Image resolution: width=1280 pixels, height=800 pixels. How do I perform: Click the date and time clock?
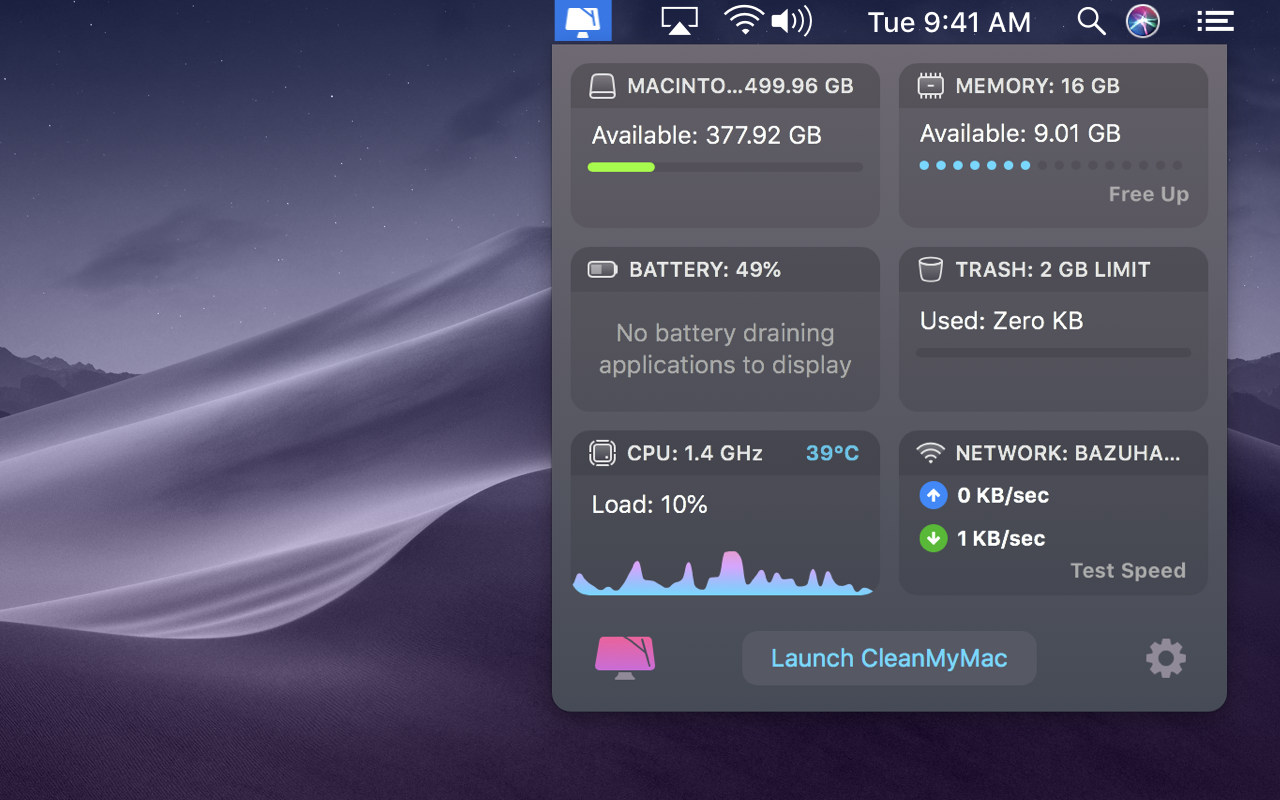click(x=948, y=22)
